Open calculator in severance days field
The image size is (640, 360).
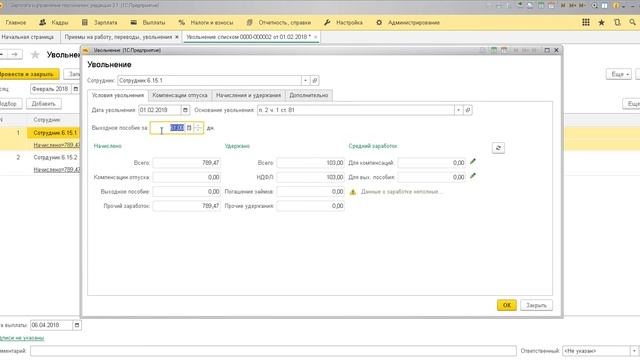189,128
